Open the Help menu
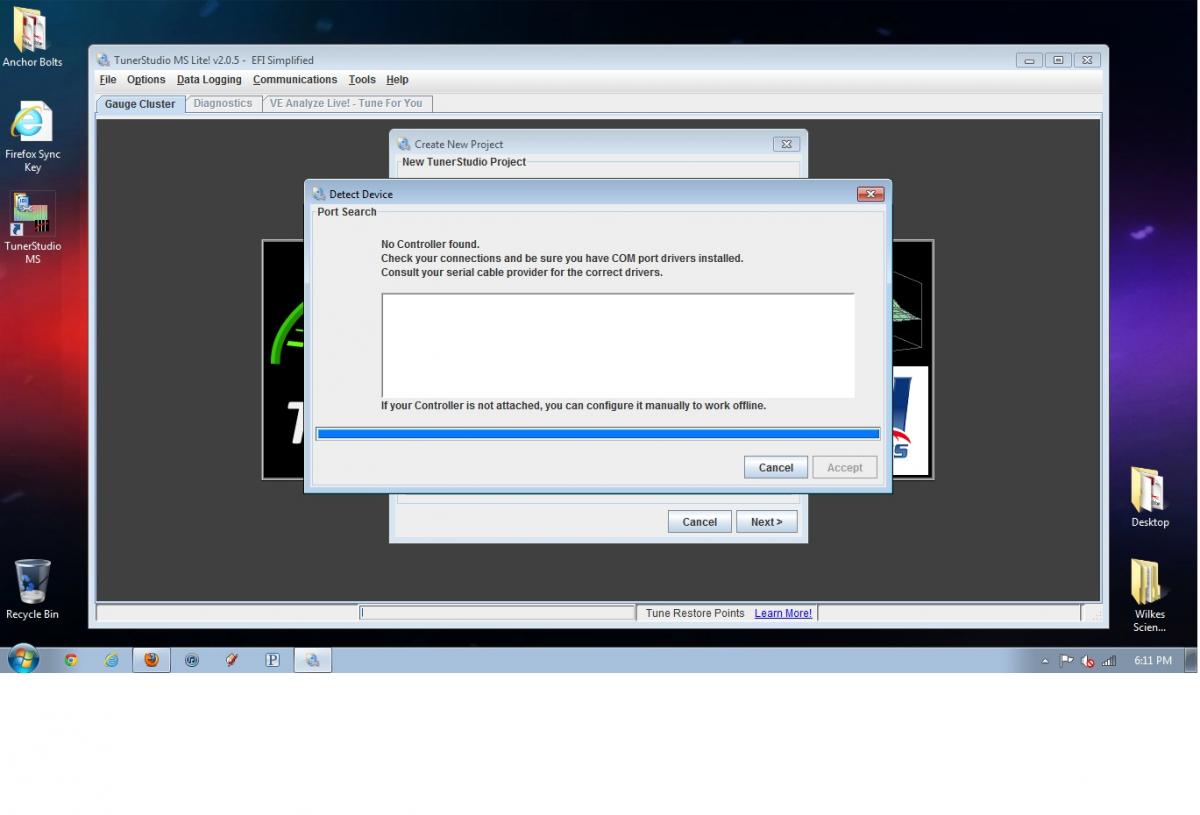1200x815 pixels. (x=397, y=80)
